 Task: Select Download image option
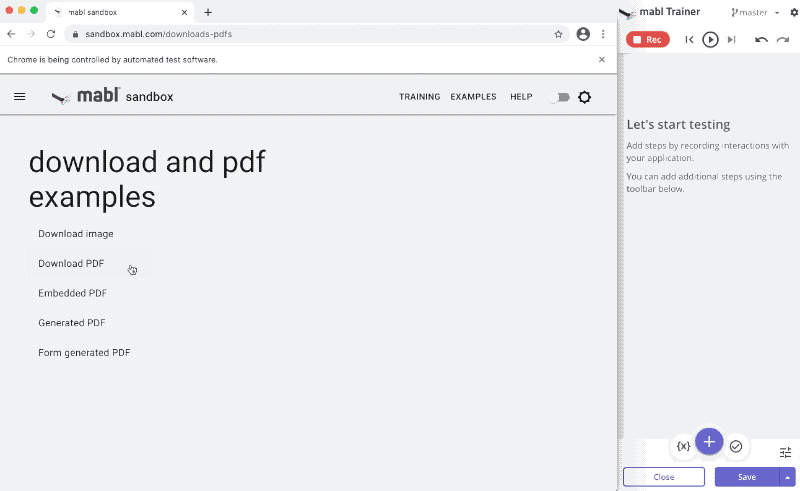(76, 234)
